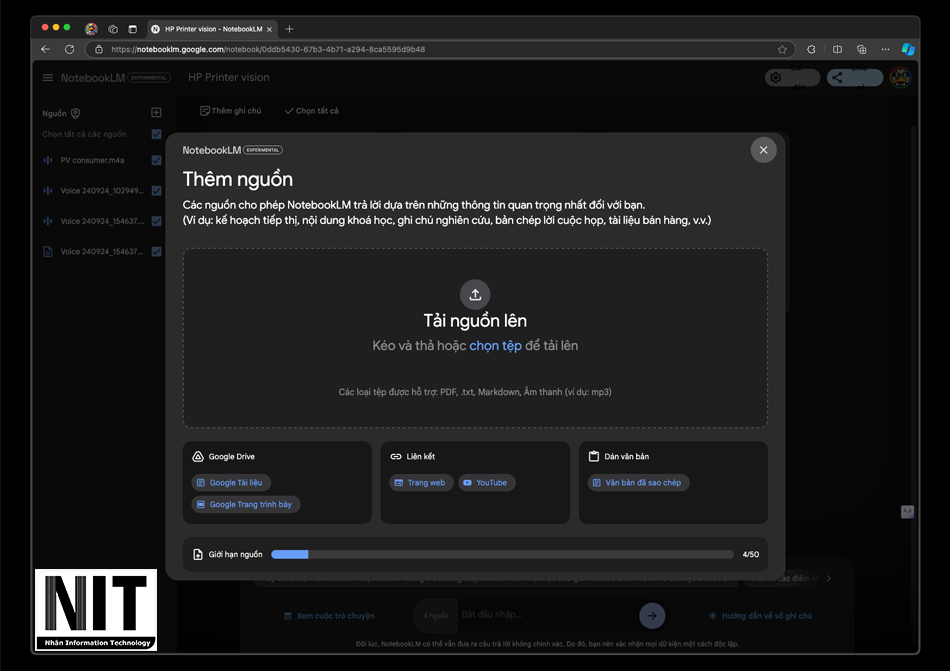The width and height of the screenshot is (950, 671).
Task: Click the lock site info icon
Action: click(99, 49)
